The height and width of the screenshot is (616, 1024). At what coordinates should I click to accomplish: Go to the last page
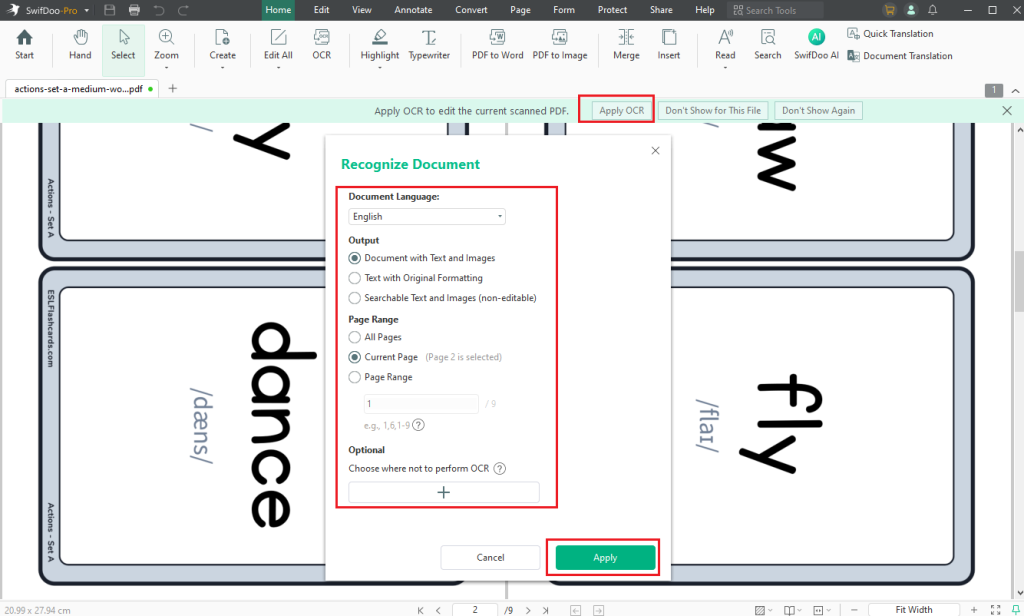[x=545, y=610]
